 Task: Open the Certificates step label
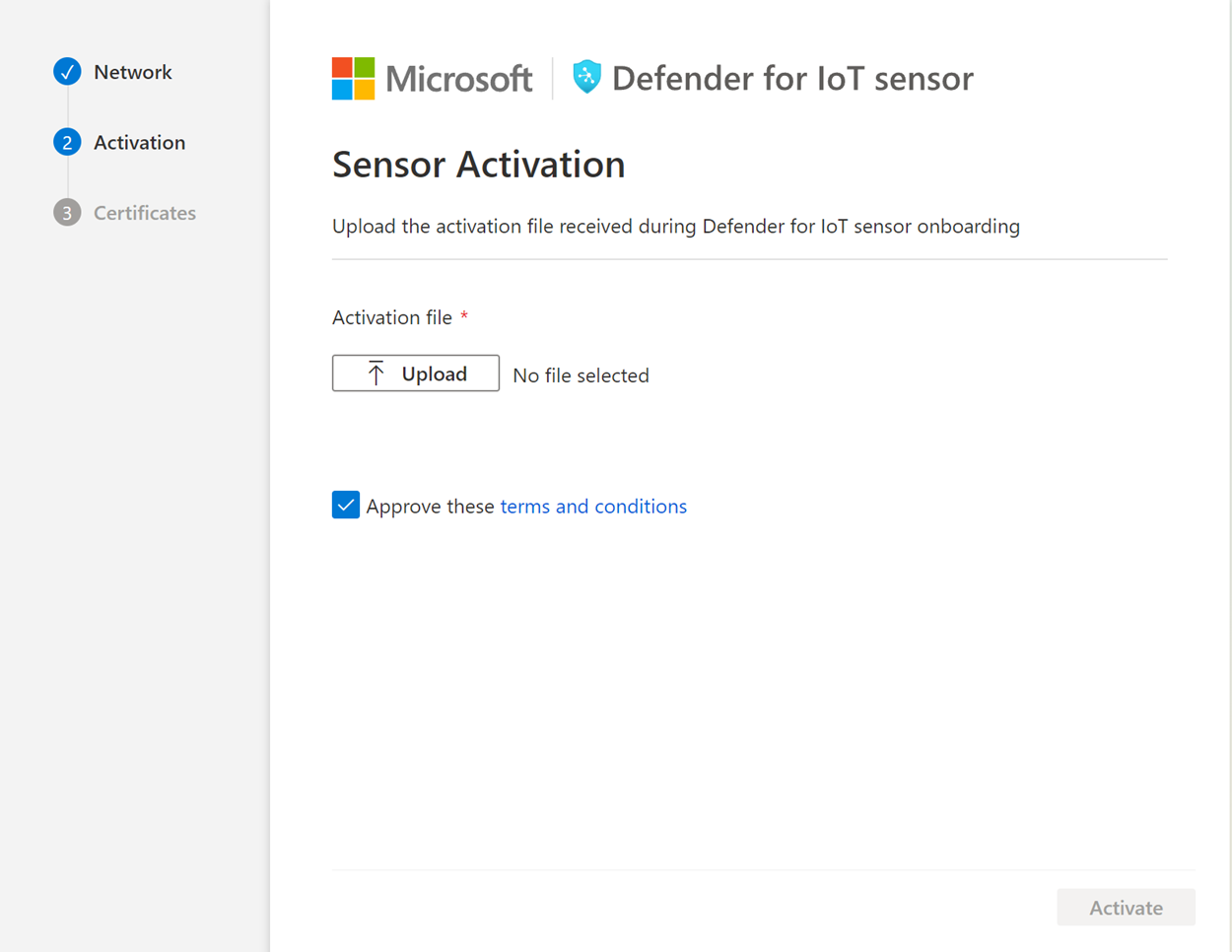point(145,213)
